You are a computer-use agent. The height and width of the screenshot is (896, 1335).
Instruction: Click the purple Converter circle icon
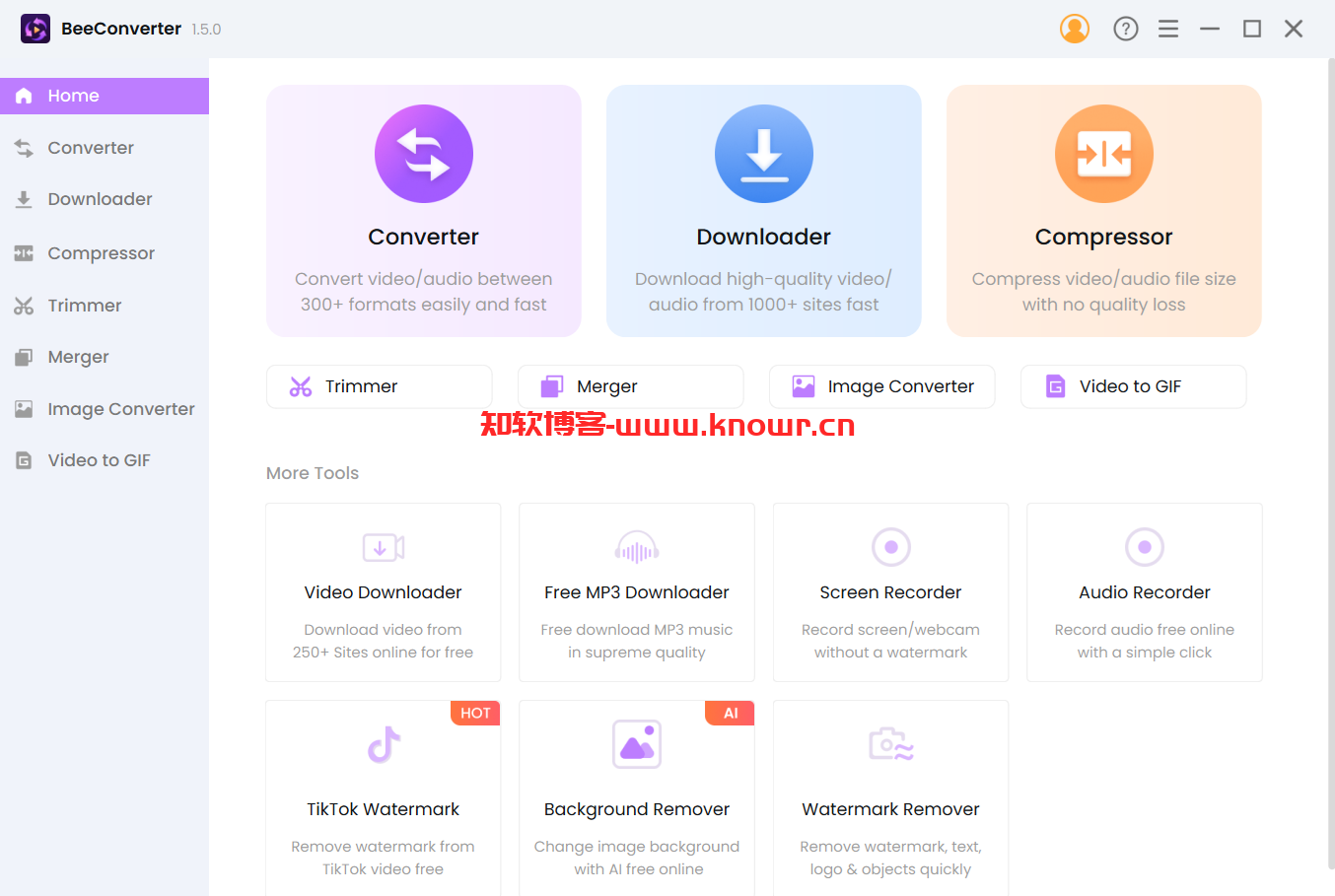tap(424, 154)
